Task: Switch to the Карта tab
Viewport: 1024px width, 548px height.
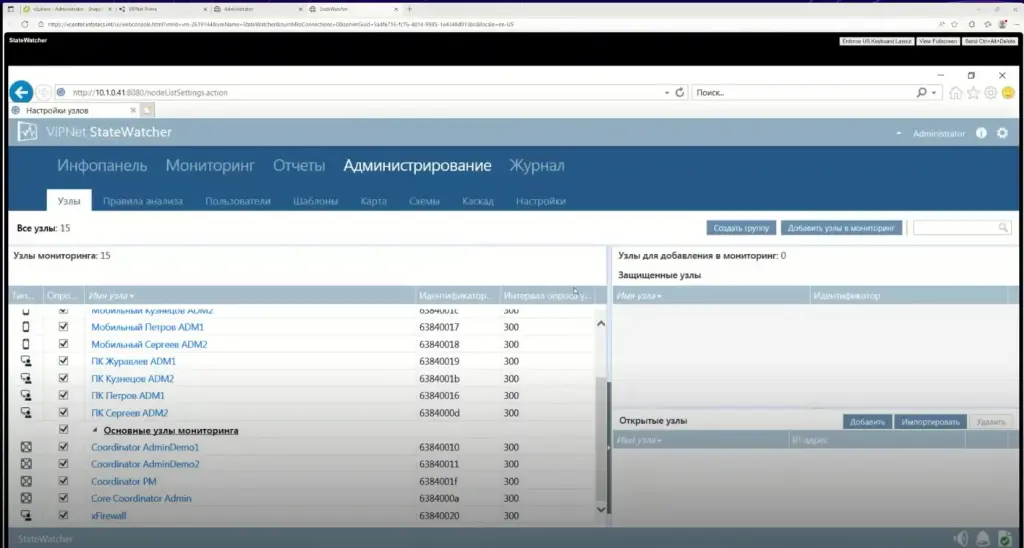Action: (x=374, y=201)
